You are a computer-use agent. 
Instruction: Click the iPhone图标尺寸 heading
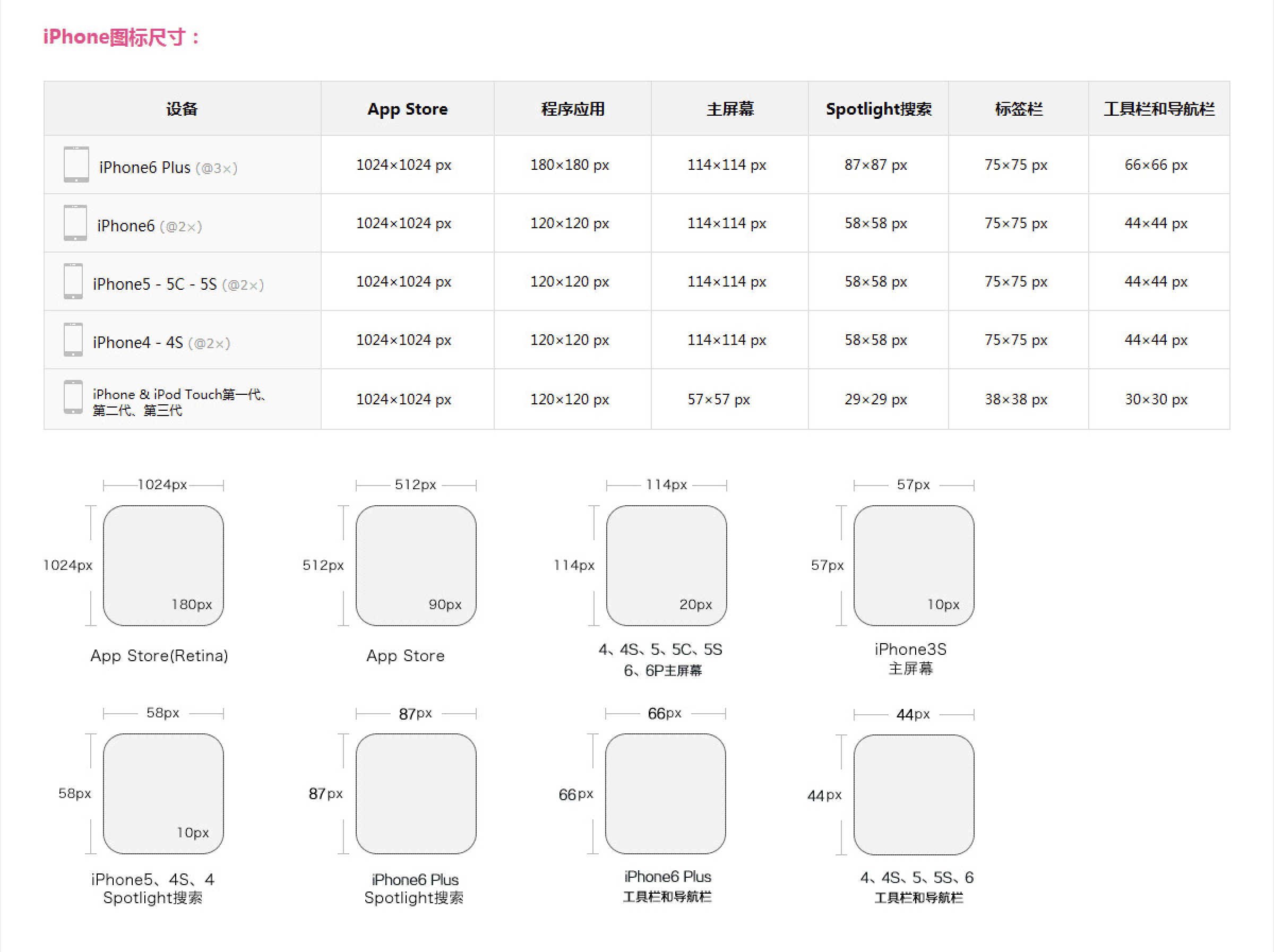122,38
